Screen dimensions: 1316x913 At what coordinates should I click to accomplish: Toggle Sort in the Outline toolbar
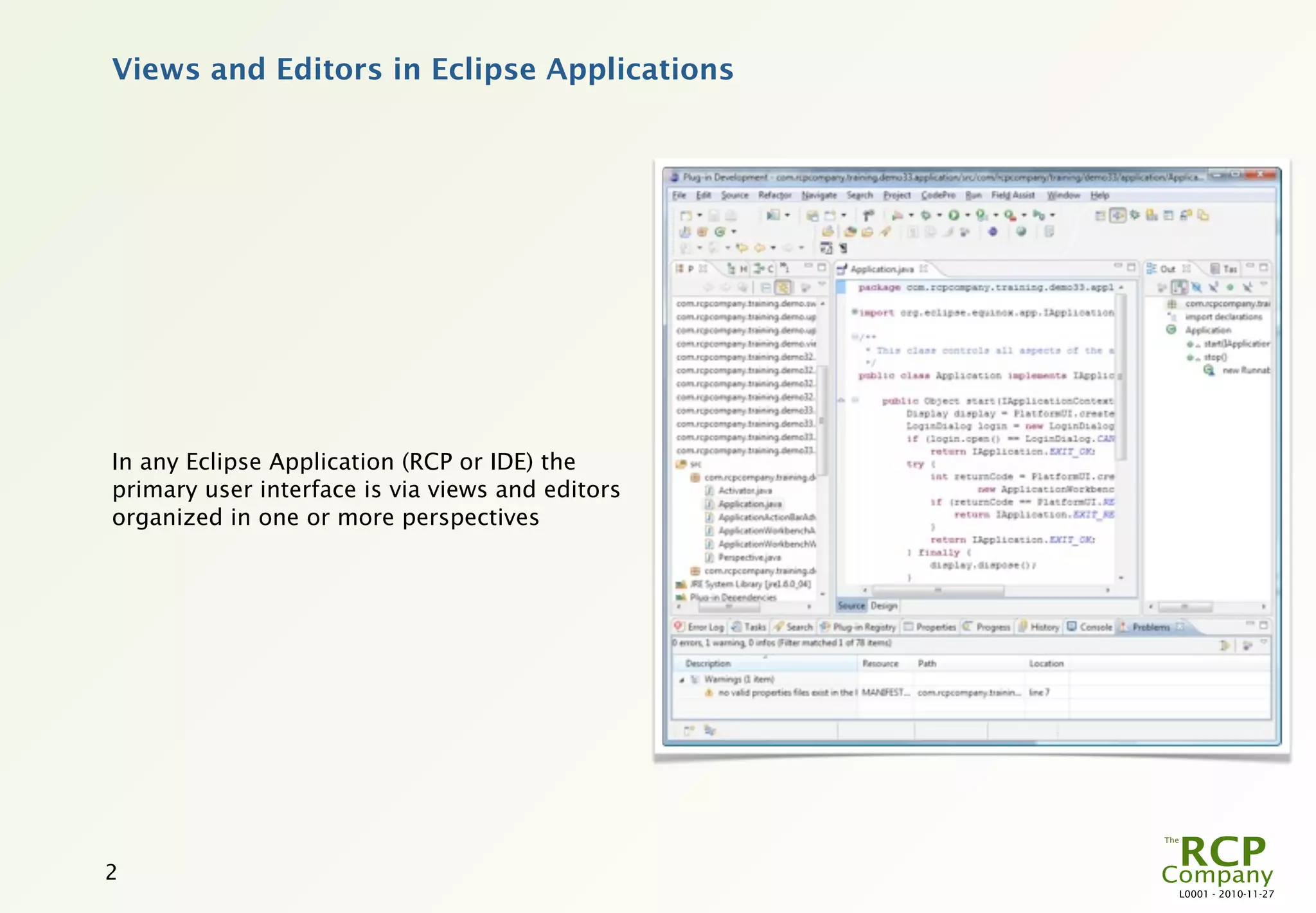tap(1180, 287)
